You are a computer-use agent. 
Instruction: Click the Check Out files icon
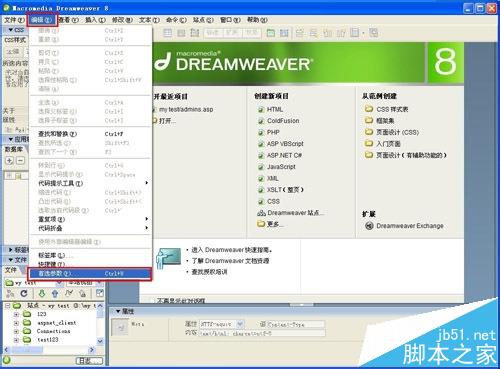coord(69,293)
